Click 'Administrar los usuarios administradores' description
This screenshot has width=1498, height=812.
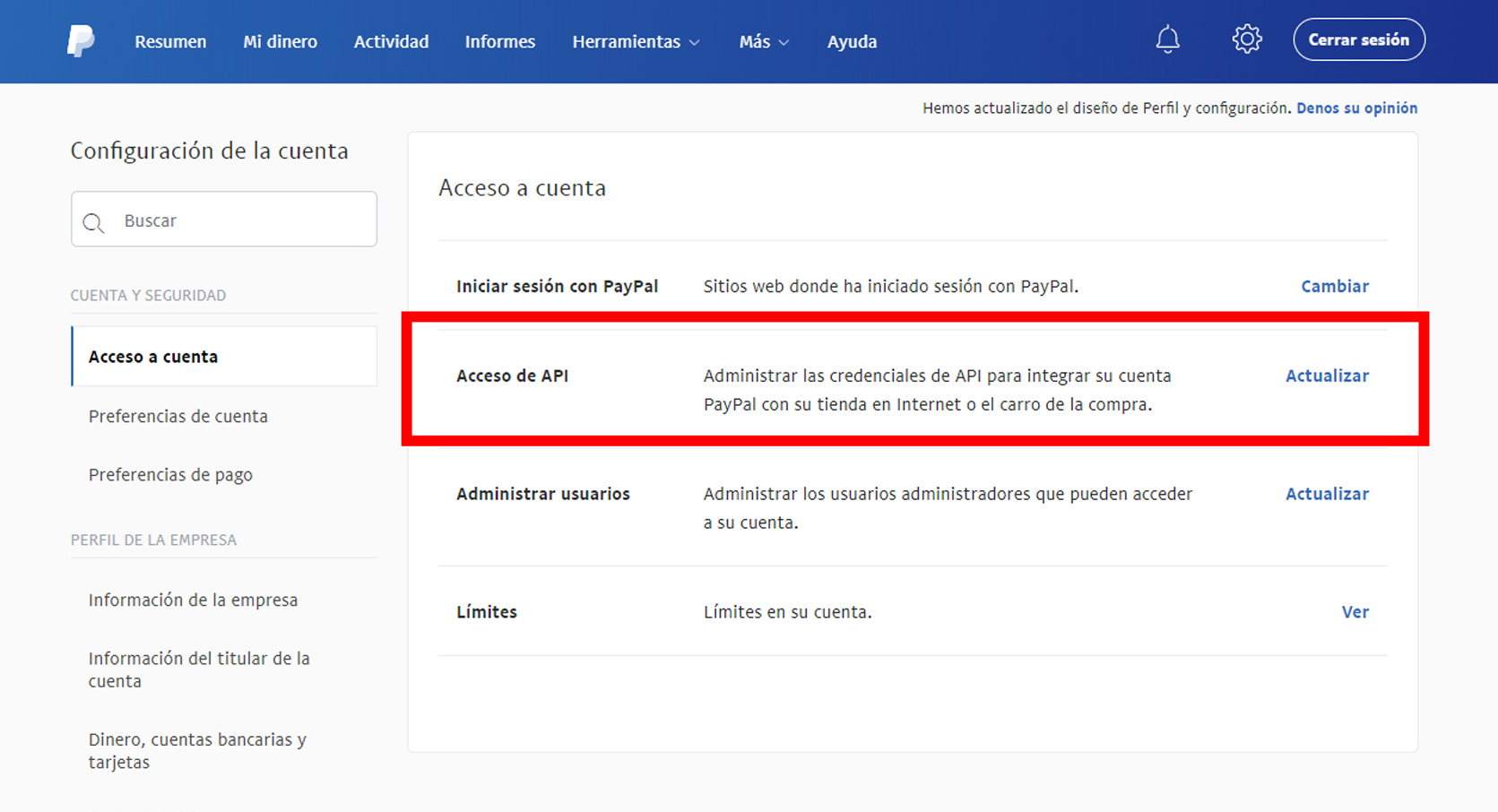(948, 508)
